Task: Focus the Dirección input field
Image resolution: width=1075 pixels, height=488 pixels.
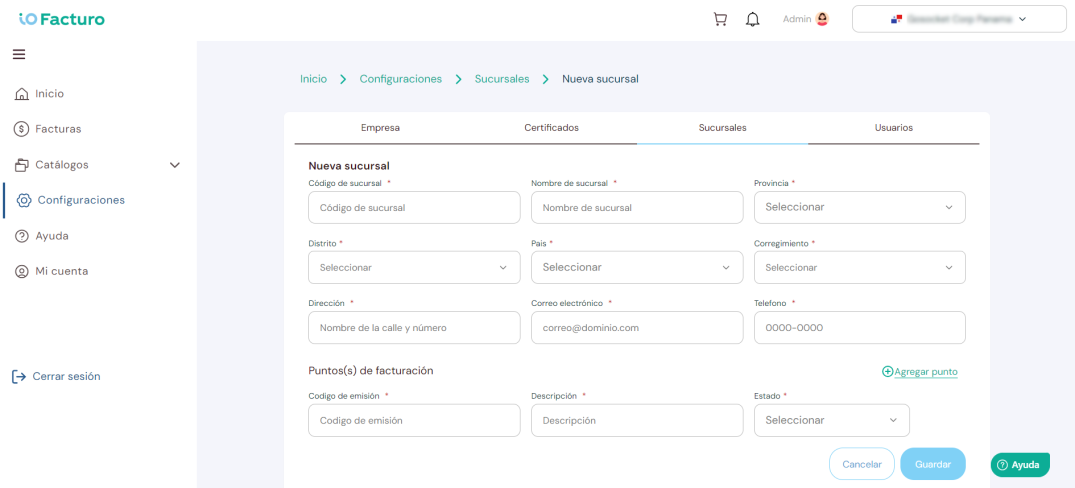Action: [x=414, y=328]
